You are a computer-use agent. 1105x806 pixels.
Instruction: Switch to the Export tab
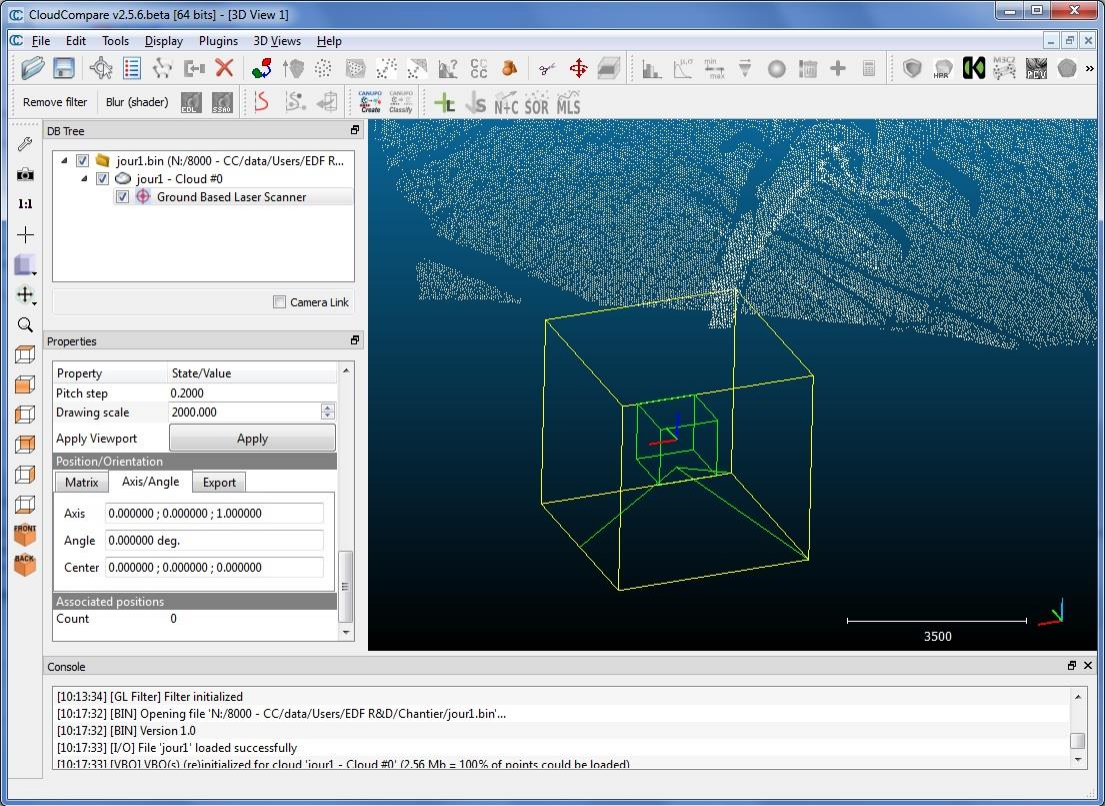(x=219, y=483)
